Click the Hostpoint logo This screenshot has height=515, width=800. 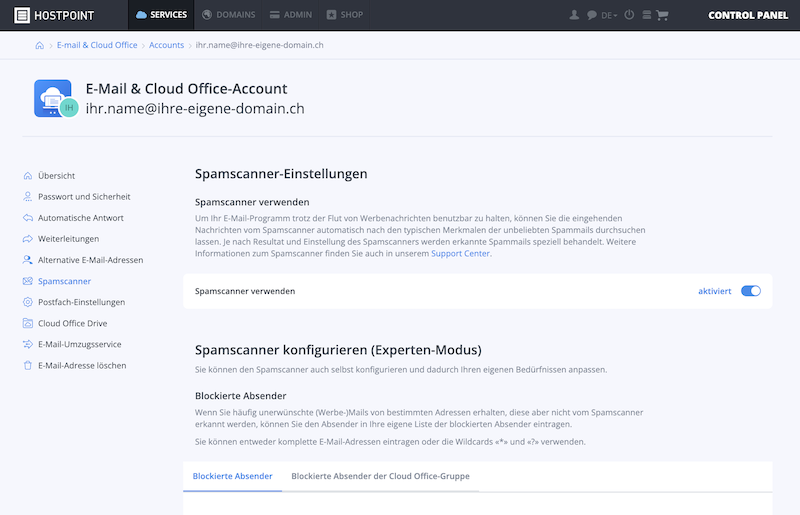click(54, 15)
